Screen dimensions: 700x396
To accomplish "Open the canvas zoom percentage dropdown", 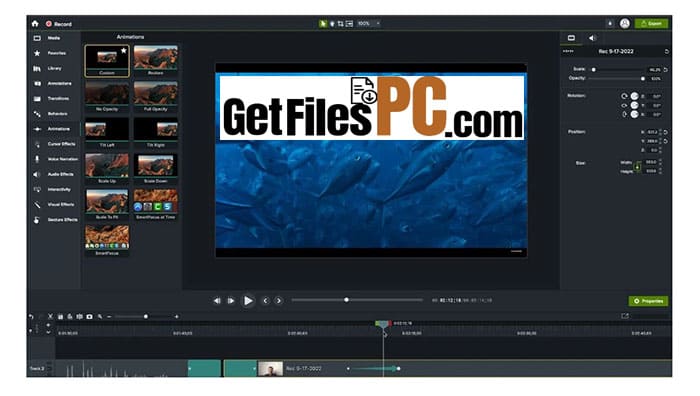I will point(369,24).
